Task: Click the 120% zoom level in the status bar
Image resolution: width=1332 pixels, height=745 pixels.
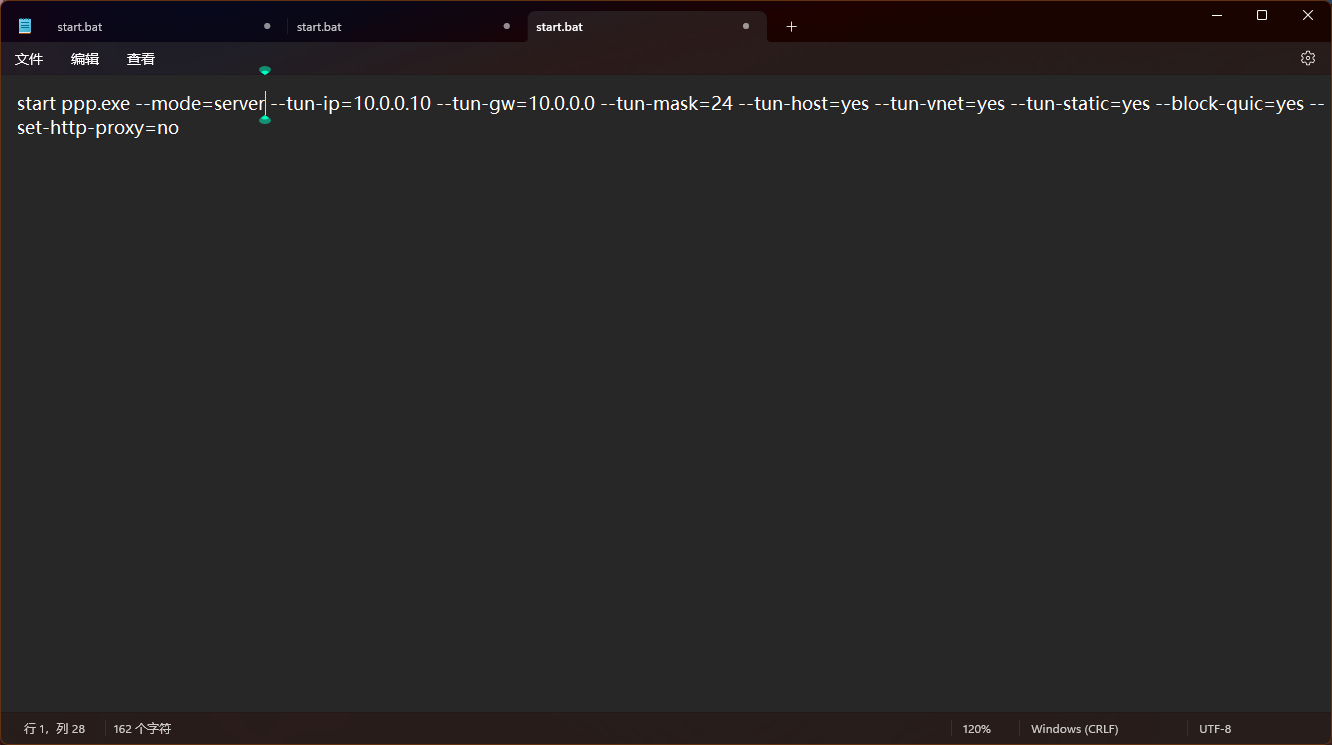Action: point(976,729)
